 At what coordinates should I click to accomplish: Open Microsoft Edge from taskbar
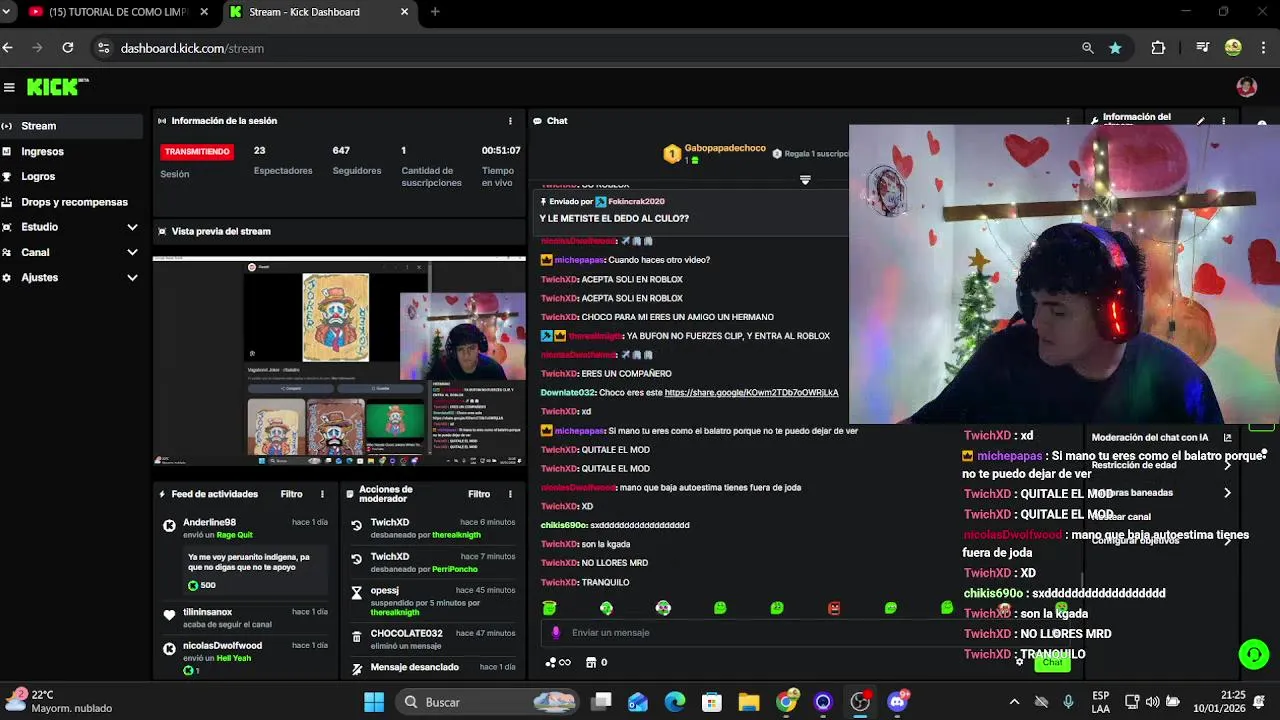[x=675, y=702]
